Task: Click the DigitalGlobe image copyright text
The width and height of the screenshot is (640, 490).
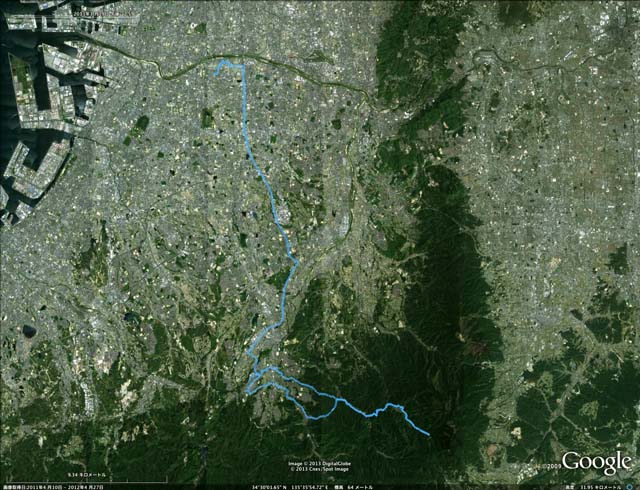Action: tap(320, 463)
